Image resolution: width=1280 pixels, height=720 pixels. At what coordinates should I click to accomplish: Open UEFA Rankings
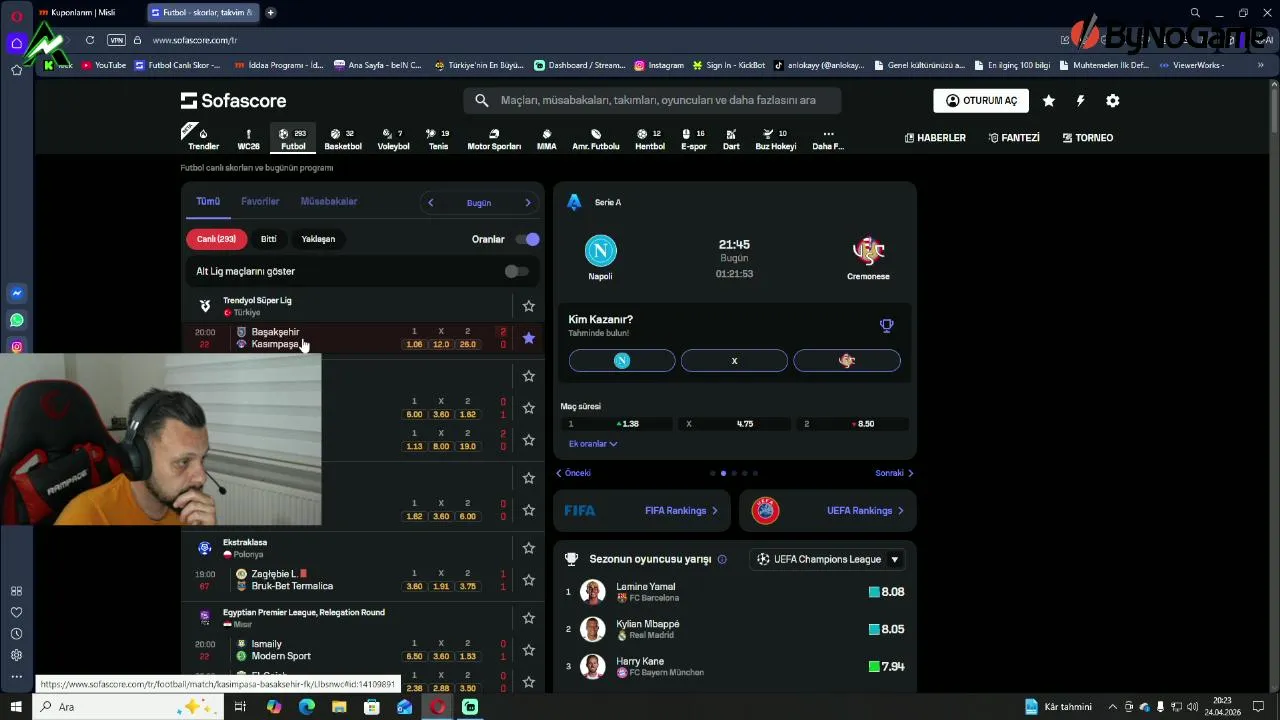click(827, 511)
